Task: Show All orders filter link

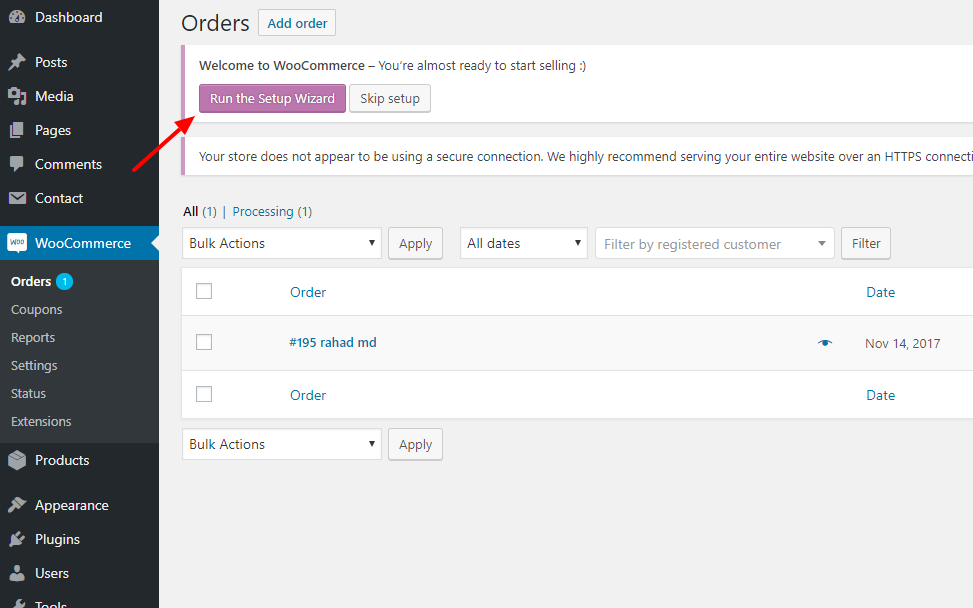Action: (x=191, y=212)
